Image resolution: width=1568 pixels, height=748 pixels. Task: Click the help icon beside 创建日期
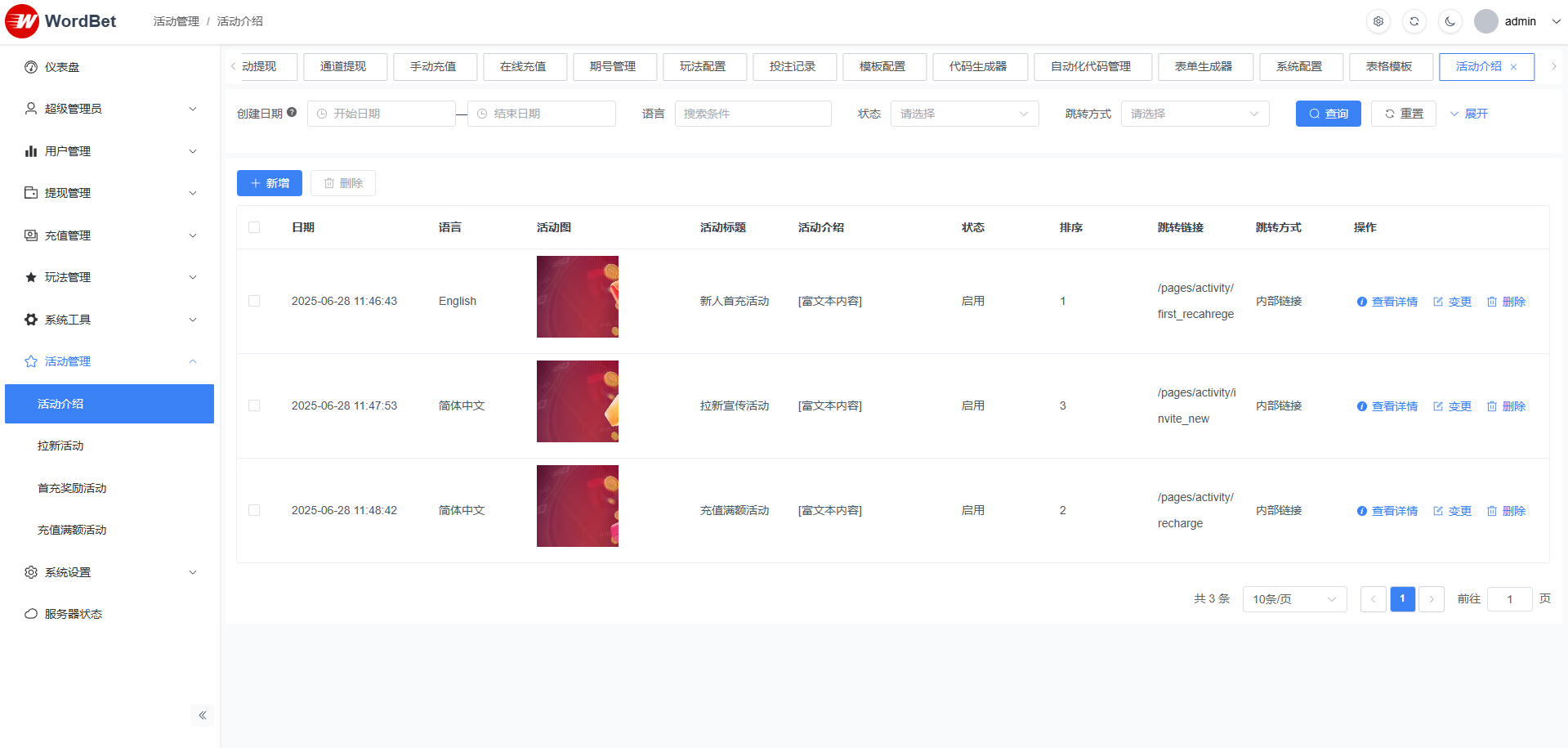[292, 113]
